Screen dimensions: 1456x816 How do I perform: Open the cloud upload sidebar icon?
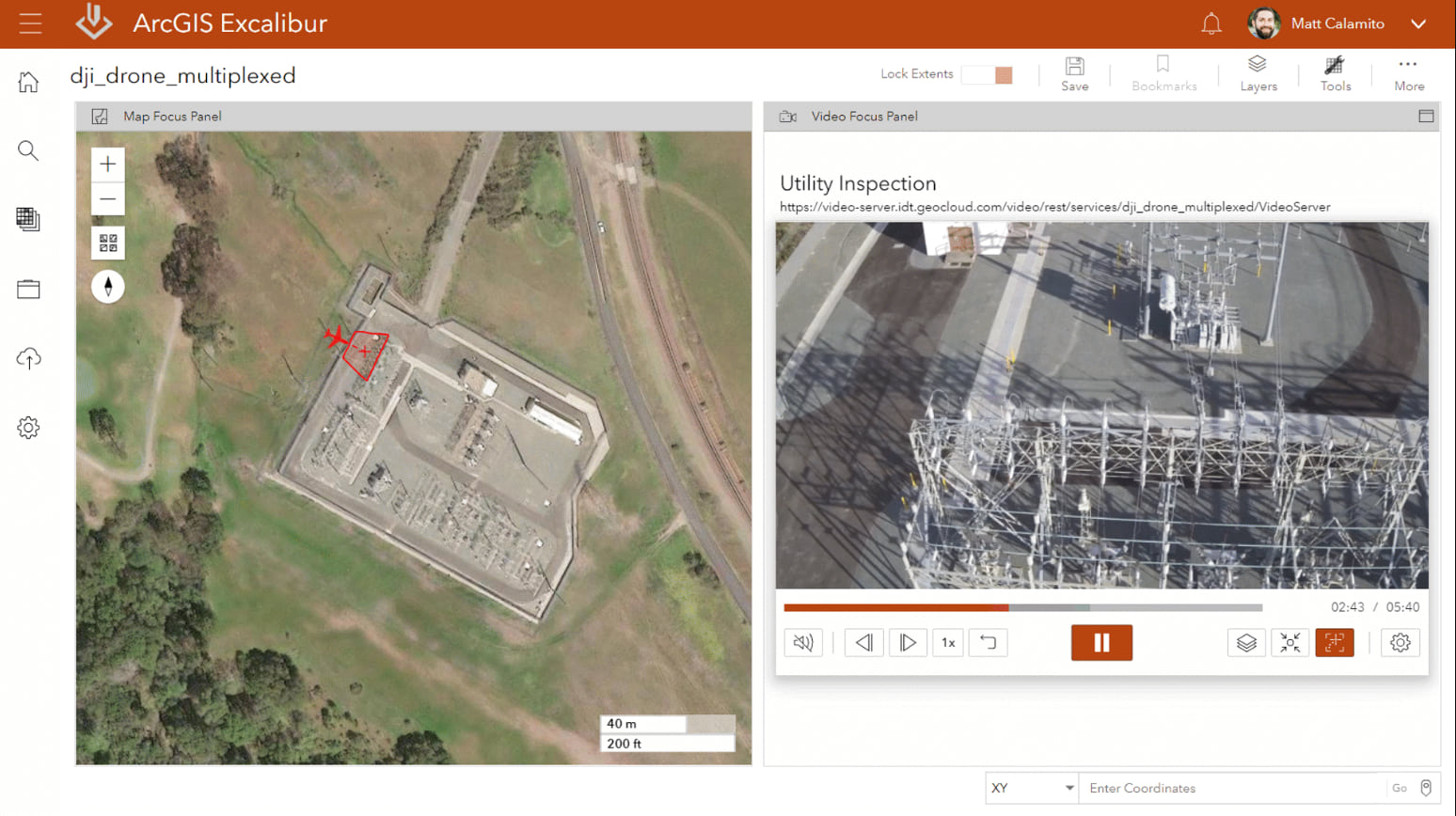pos(28,358)
